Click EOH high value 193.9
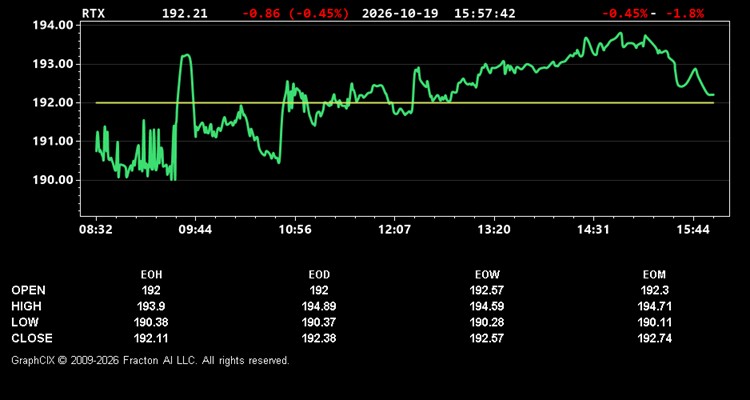The height and width of the screenshot is (400, 750). coord(151,306)
